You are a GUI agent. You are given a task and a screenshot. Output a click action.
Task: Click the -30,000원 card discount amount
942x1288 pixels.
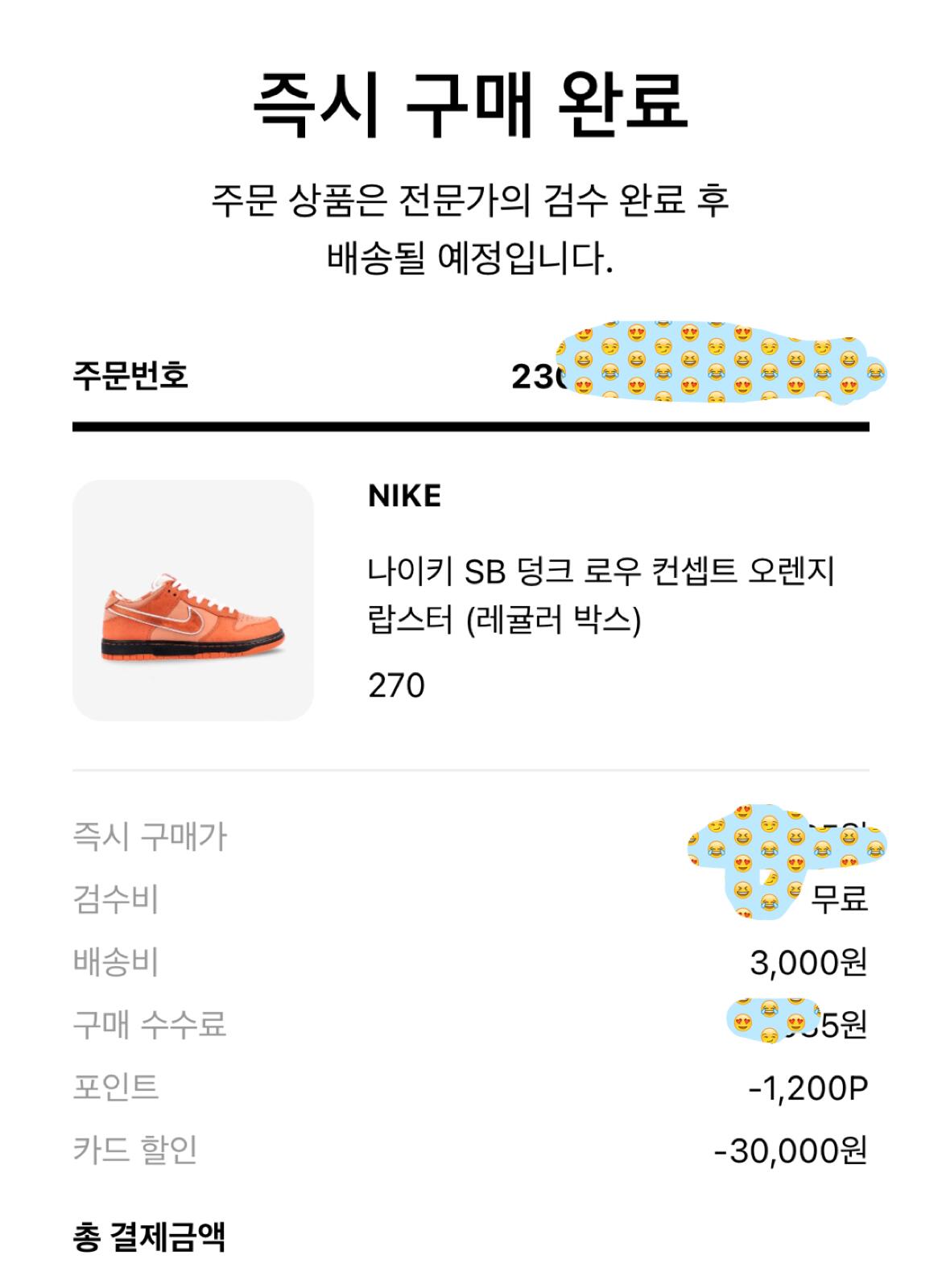pyautogui.click(x=791, y=1151)
